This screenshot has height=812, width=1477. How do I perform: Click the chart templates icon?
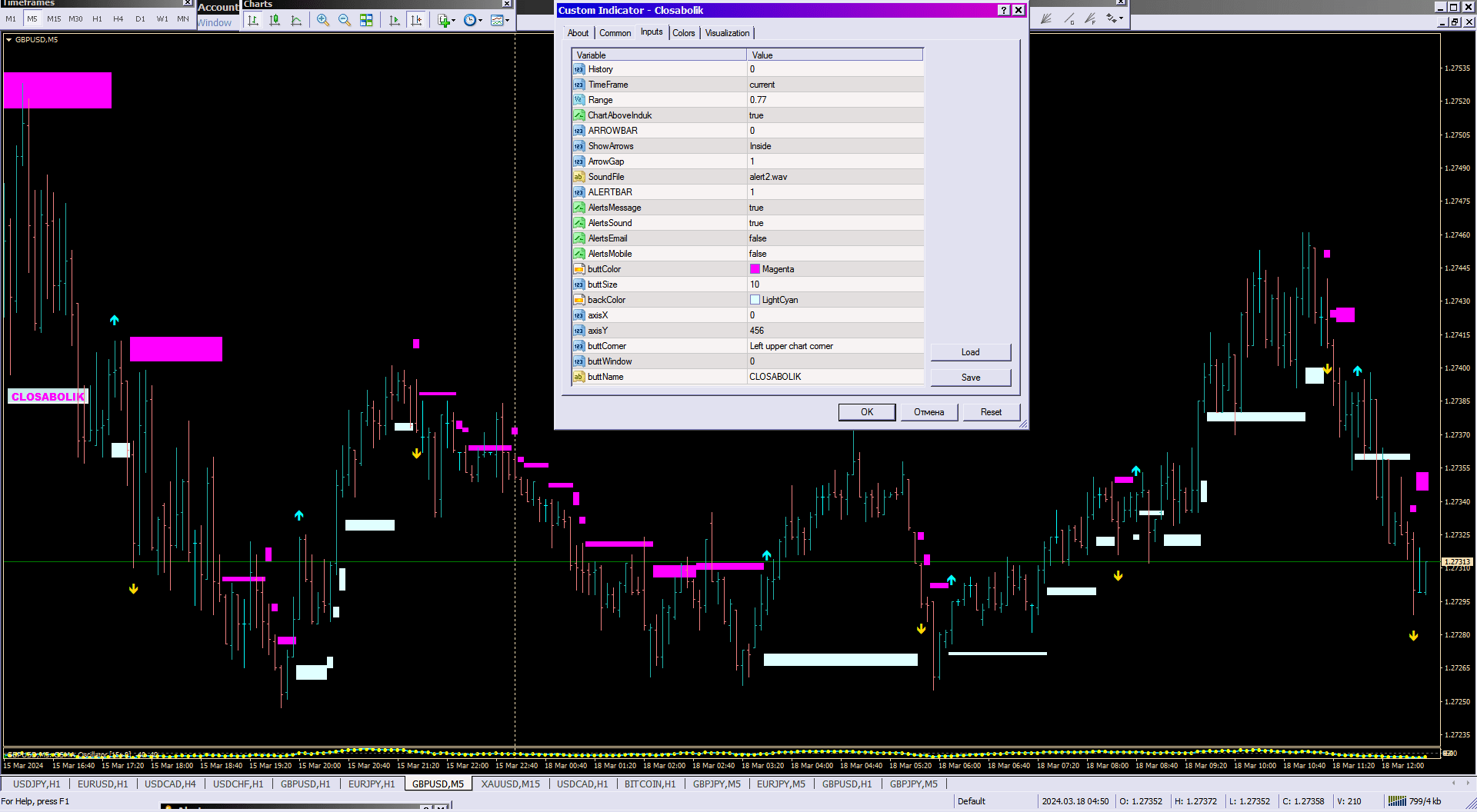[497, 20]
